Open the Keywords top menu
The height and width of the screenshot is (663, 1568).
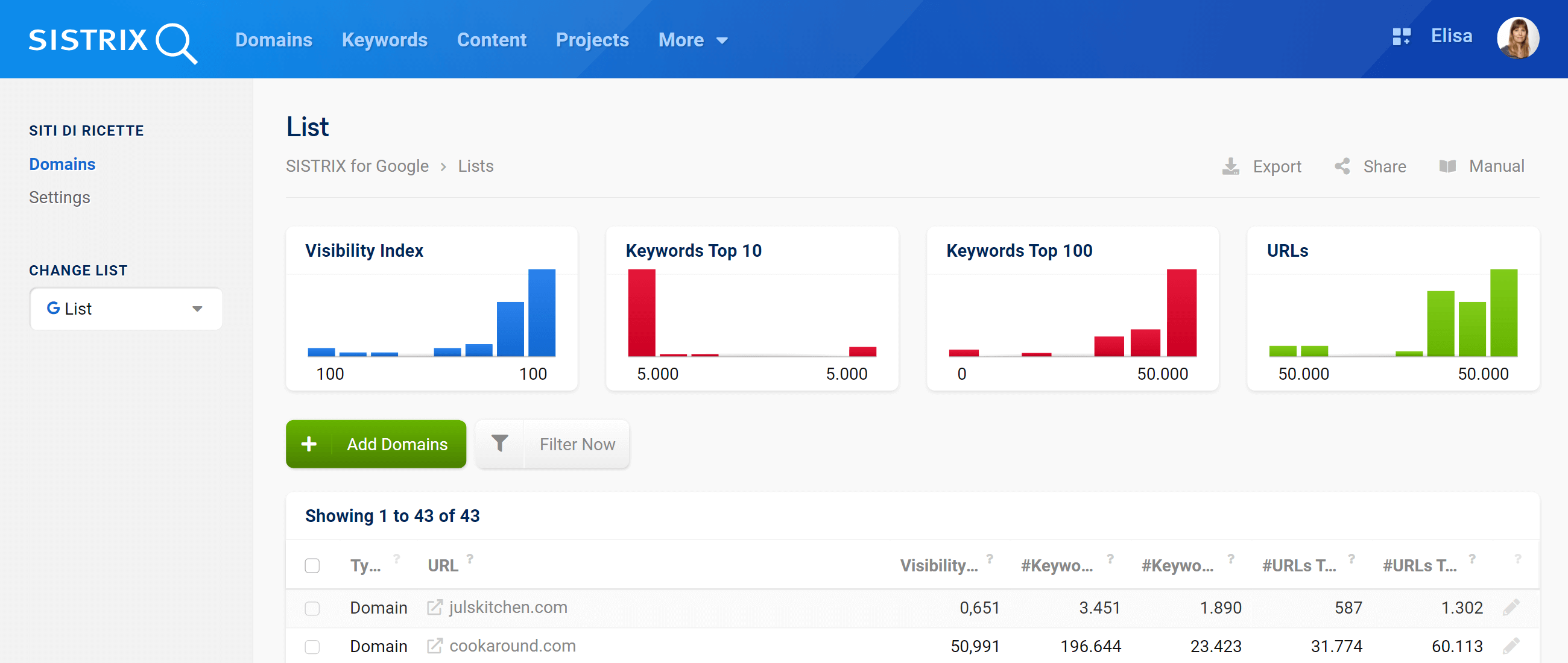coord(385,40)
